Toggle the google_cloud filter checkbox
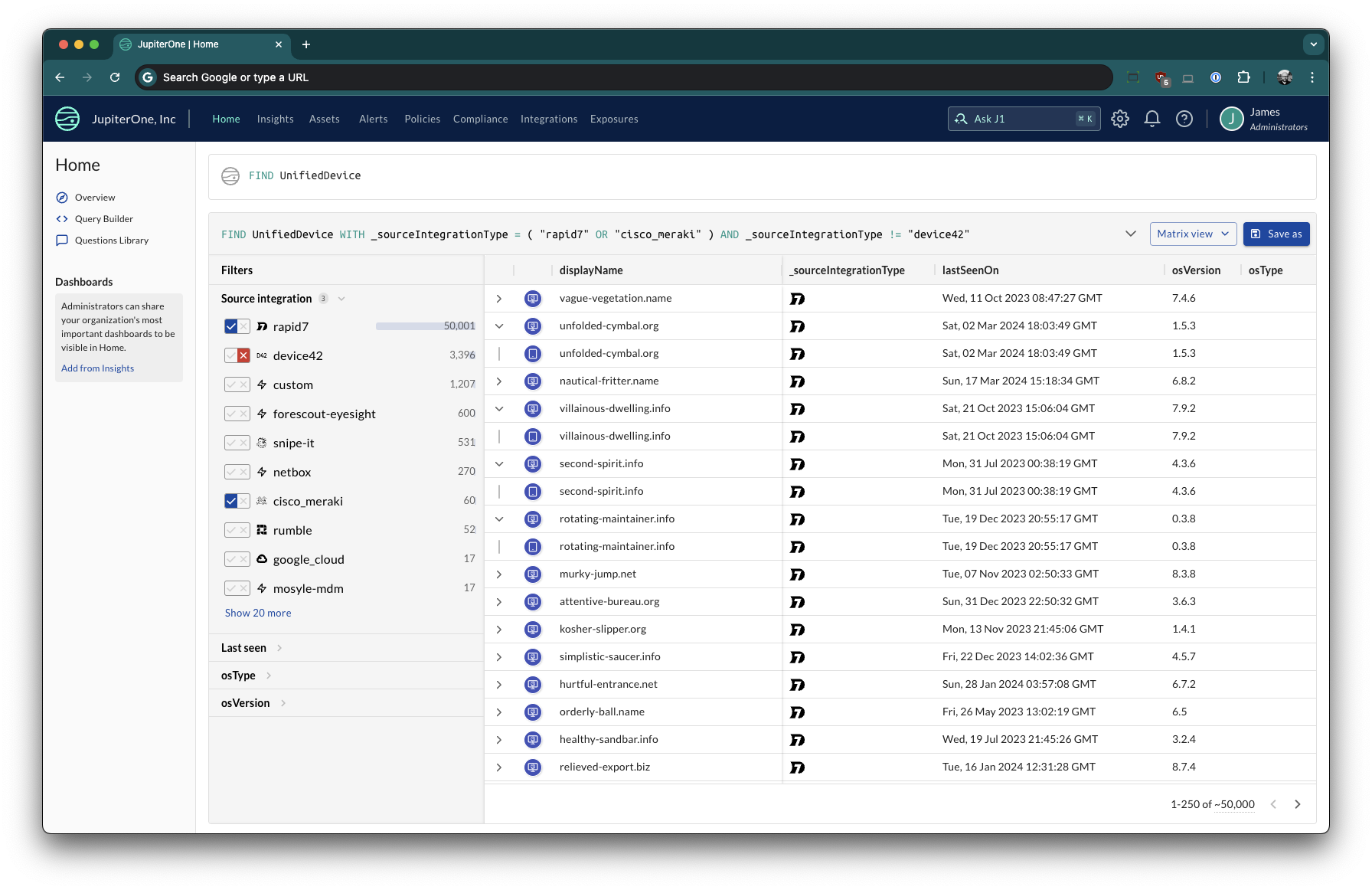Image resolution: width=1372 pixels, height=890 pixels. [x=237, y=559]
